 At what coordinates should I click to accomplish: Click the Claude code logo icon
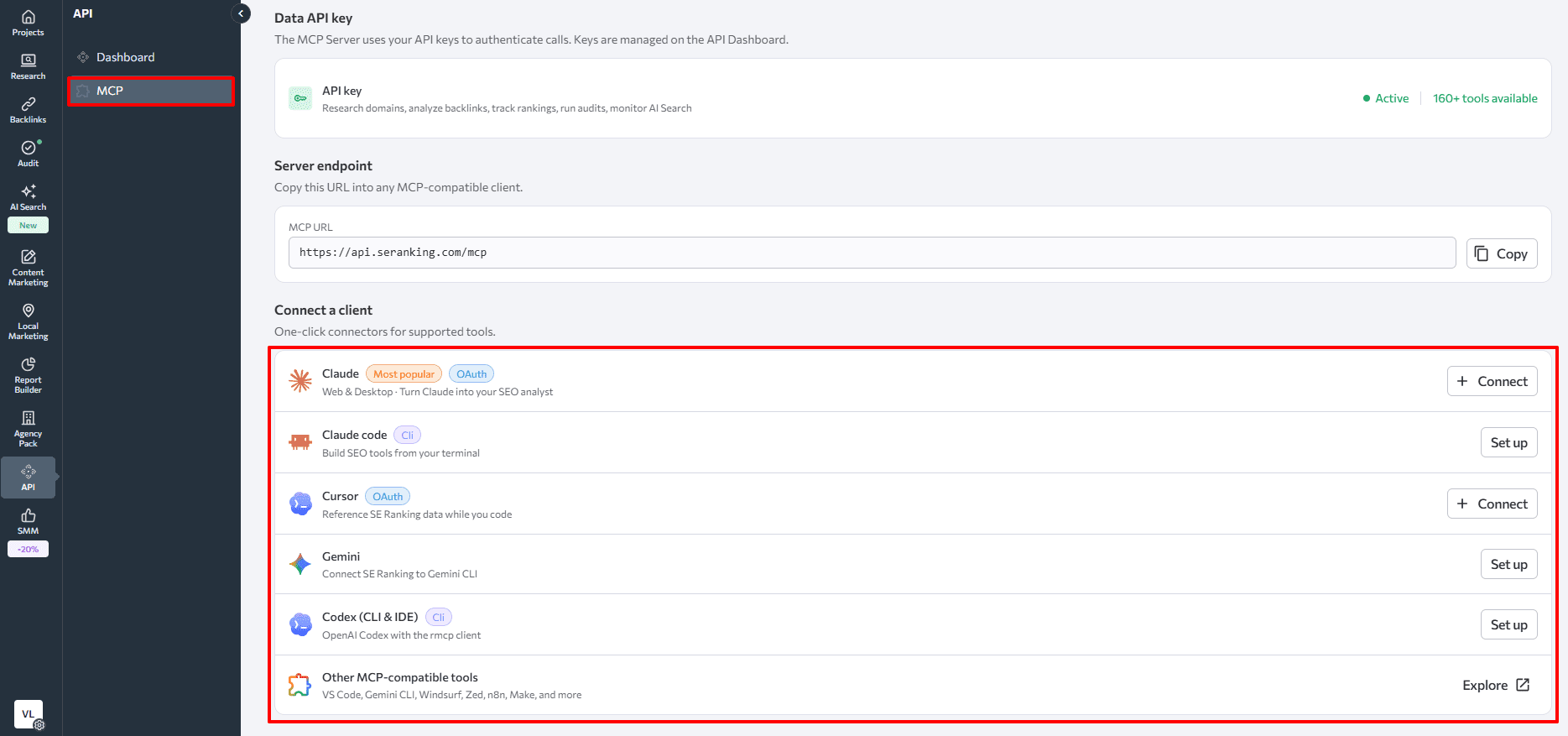click(300, 442)
